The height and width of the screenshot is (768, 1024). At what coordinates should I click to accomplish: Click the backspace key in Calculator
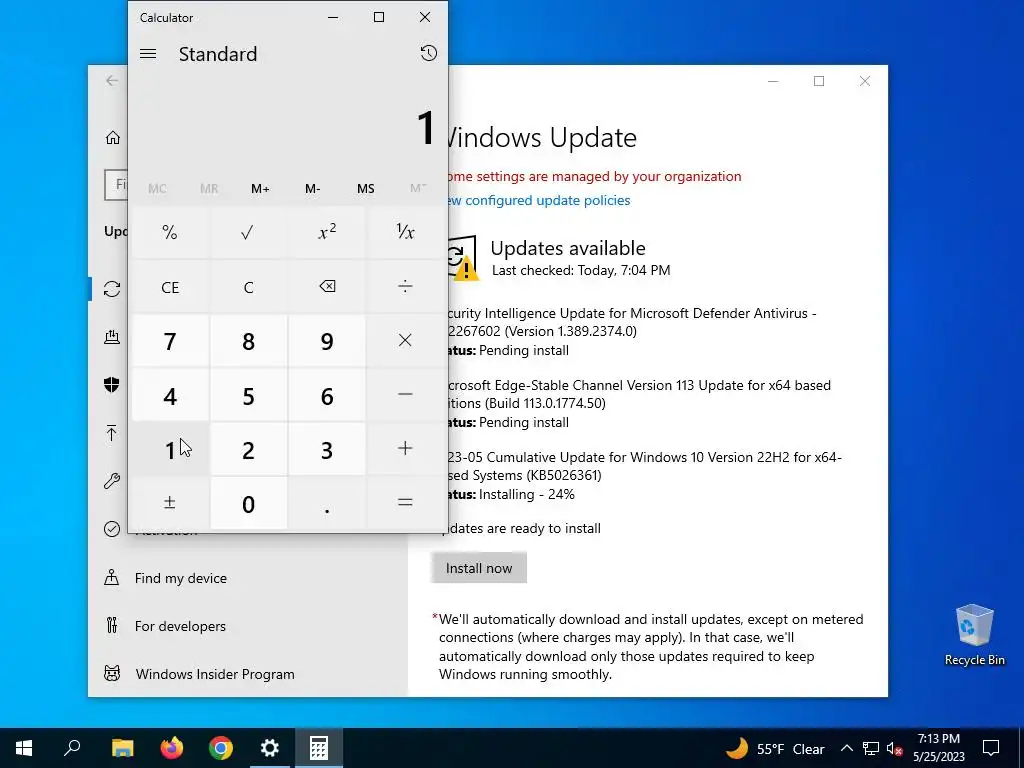point(327,287)
